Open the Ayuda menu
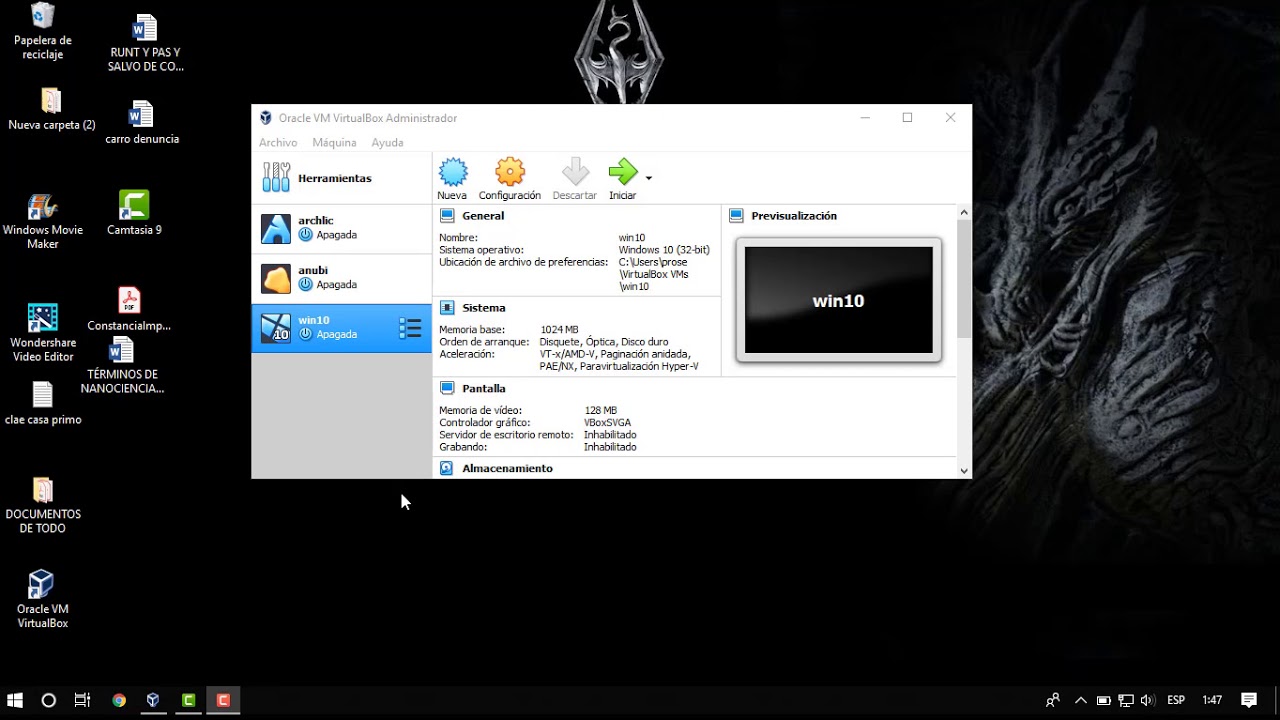Viewport: 1280px width, 720px height. (387, 143)
